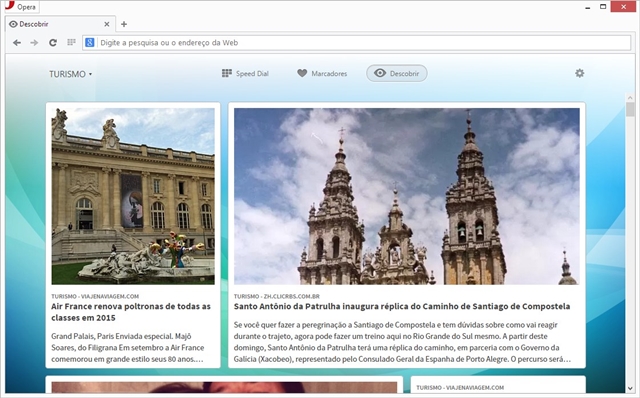This screenshot has width=640, height=398.
Task: Close the Descobrir tab
Action: pos(107,24)
